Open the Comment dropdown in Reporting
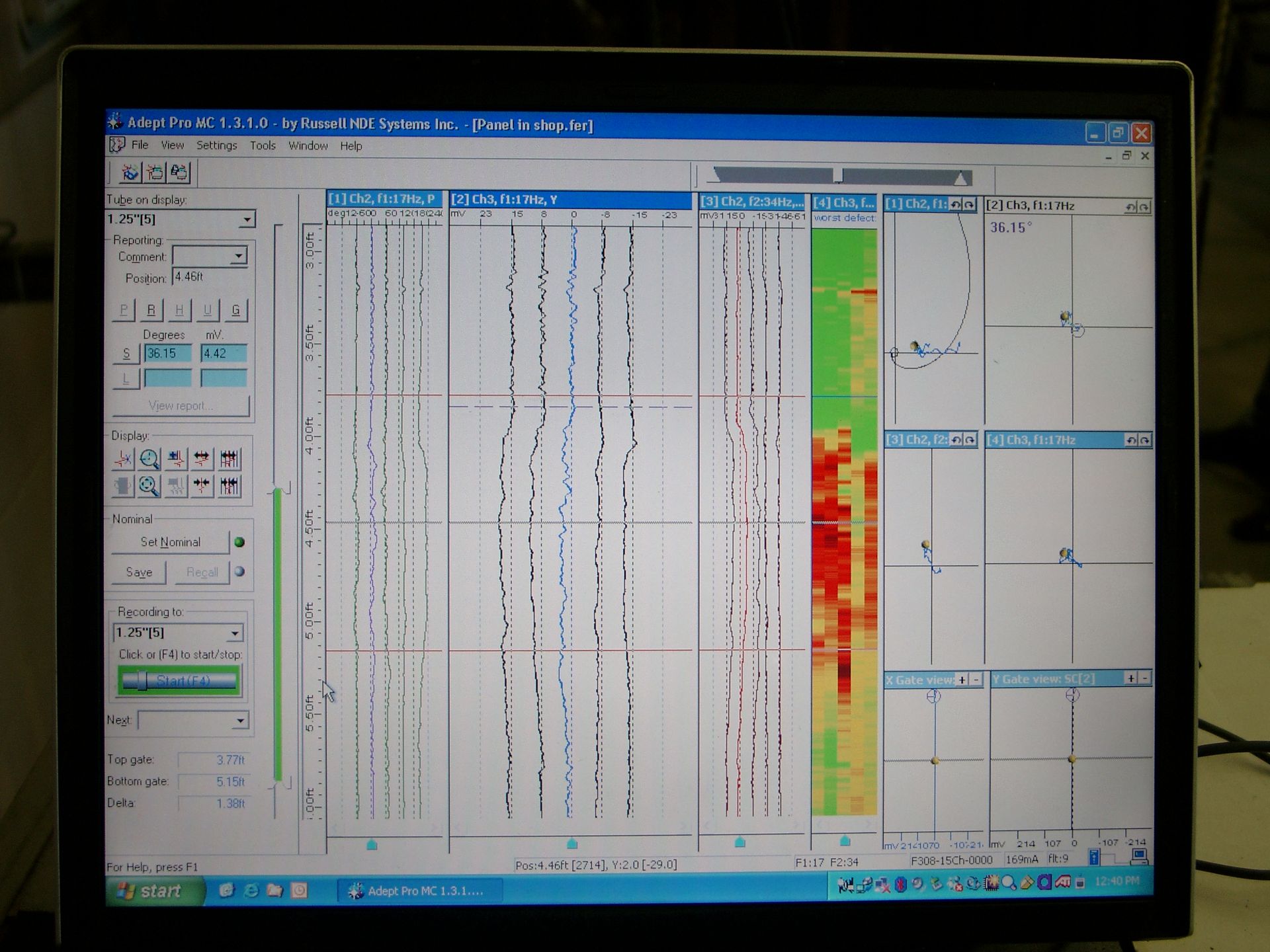This screenshot has height=952, width=1270. [x=238, y=257]
